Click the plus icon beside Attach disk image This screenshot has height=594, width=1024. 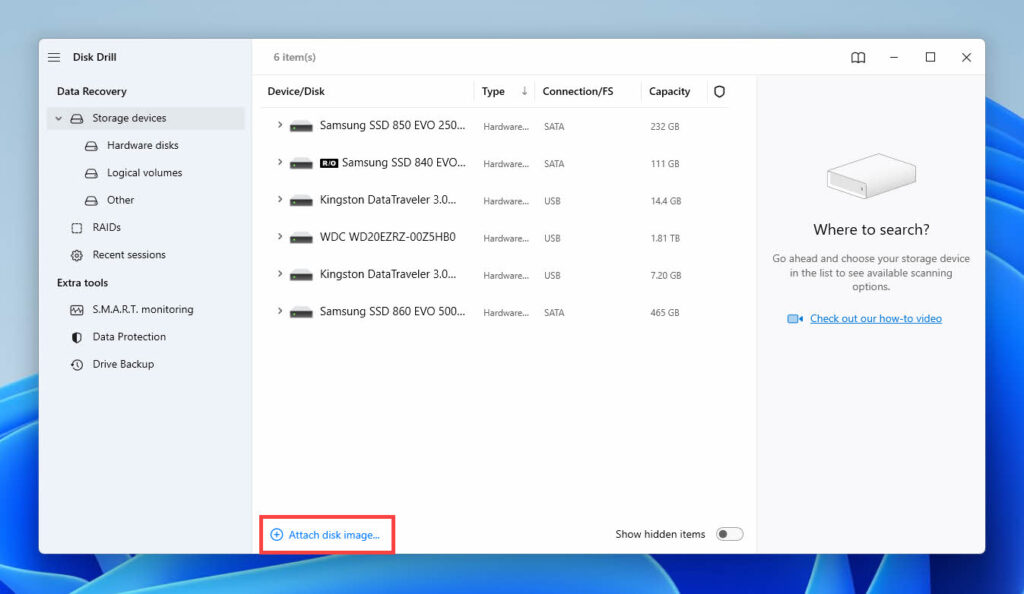(276, 534)
